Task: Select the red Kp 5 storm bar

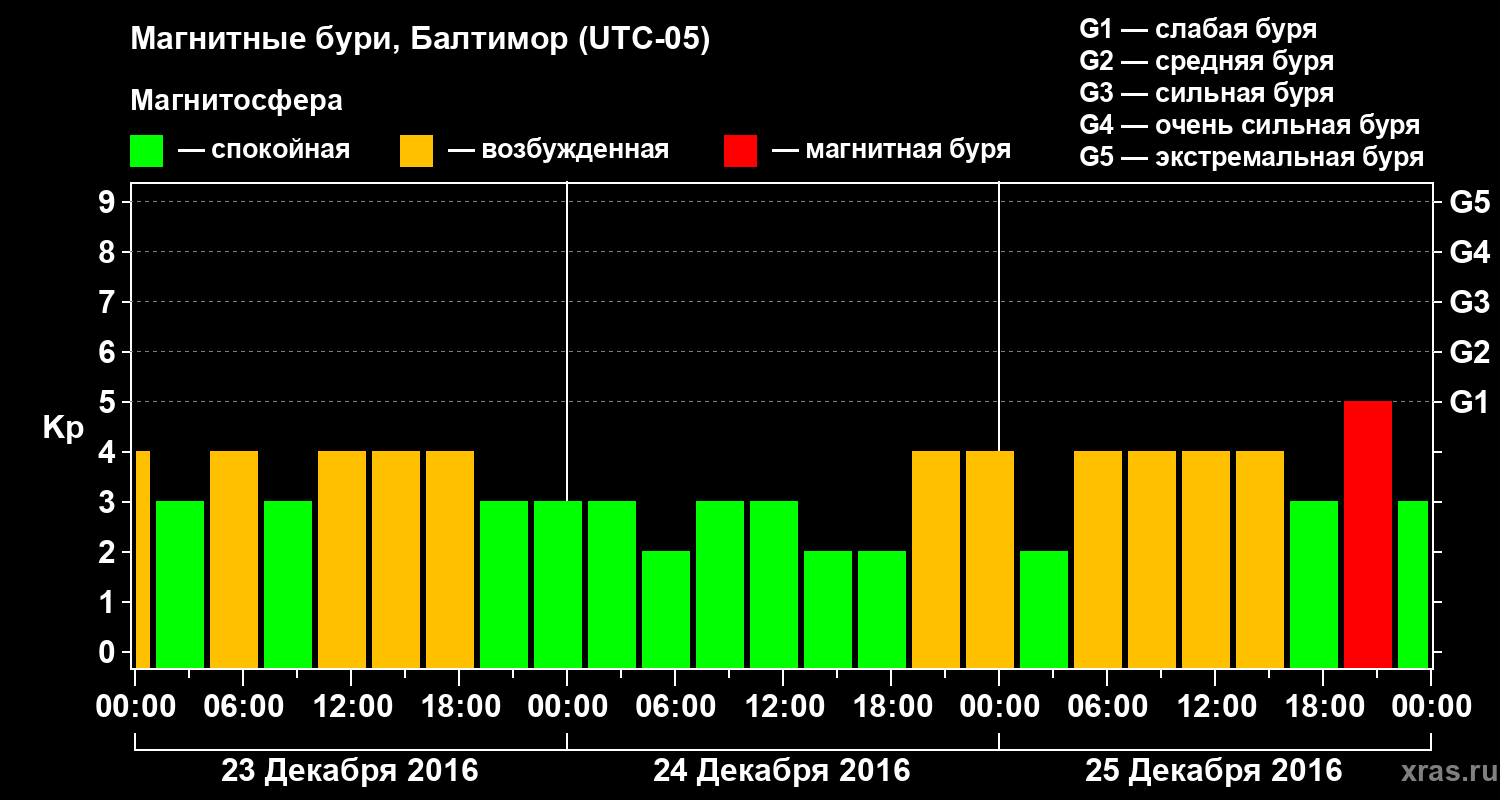Action: click(x=1368, y=534)
